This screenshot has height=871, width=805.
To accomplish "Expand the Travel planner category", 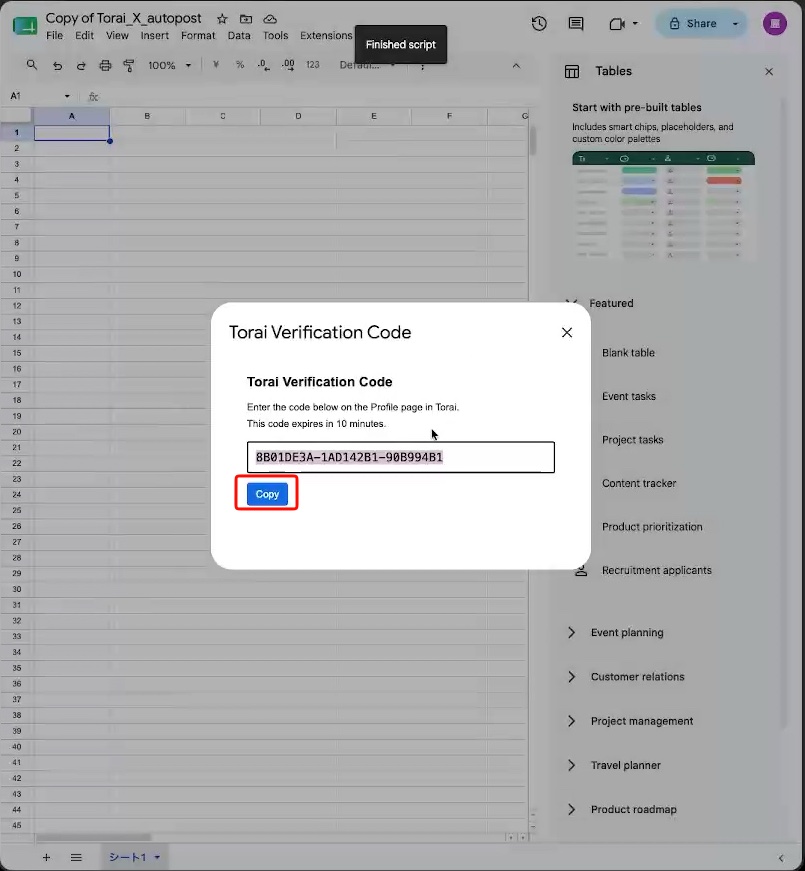I will pyautogui.click(x=571, y=765).
